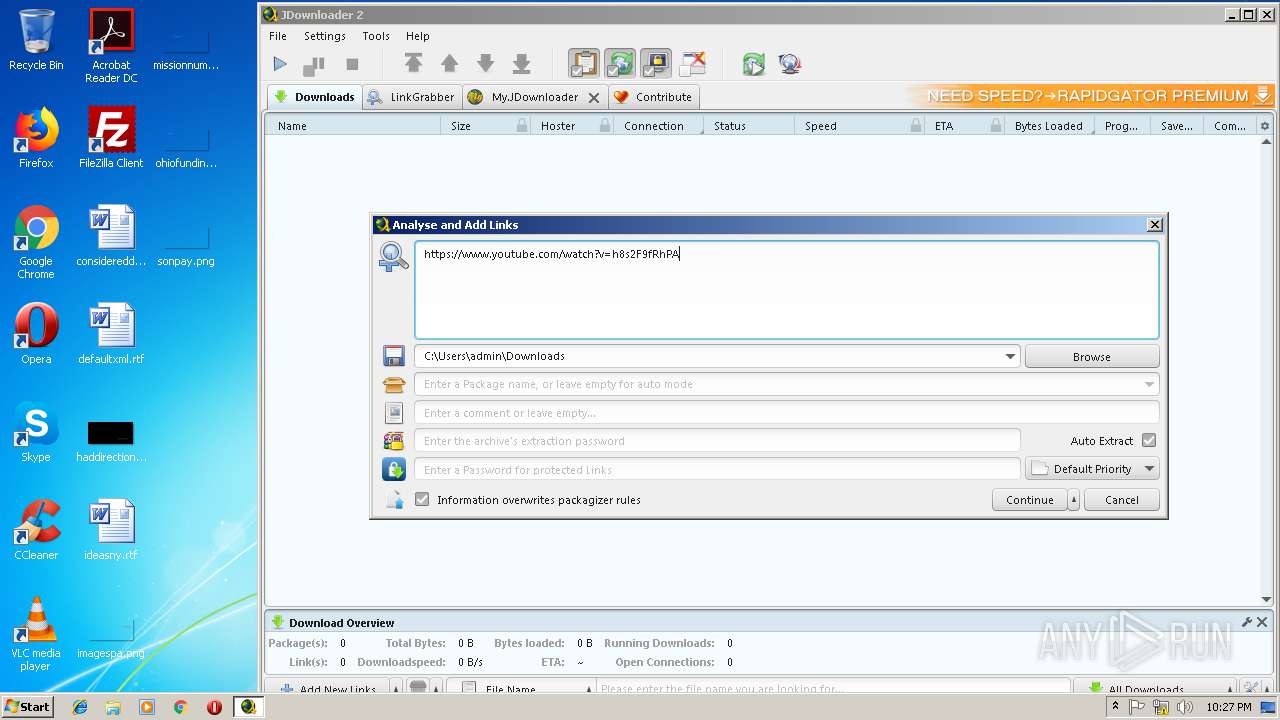Click the password for protected links field
The width and height of the screenshot is (1280, 720).
click(717, 469)
